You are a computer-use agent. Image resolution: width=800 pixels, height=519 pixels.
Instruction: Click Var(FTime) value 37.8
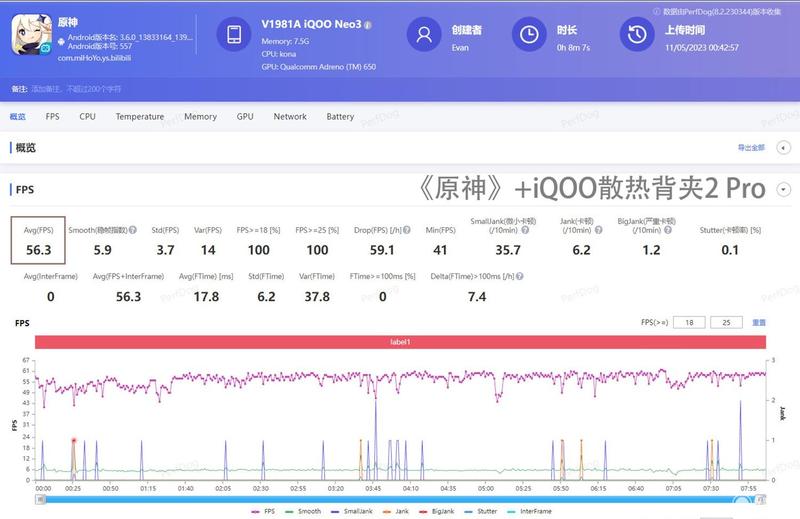click(x=317, y=296)
